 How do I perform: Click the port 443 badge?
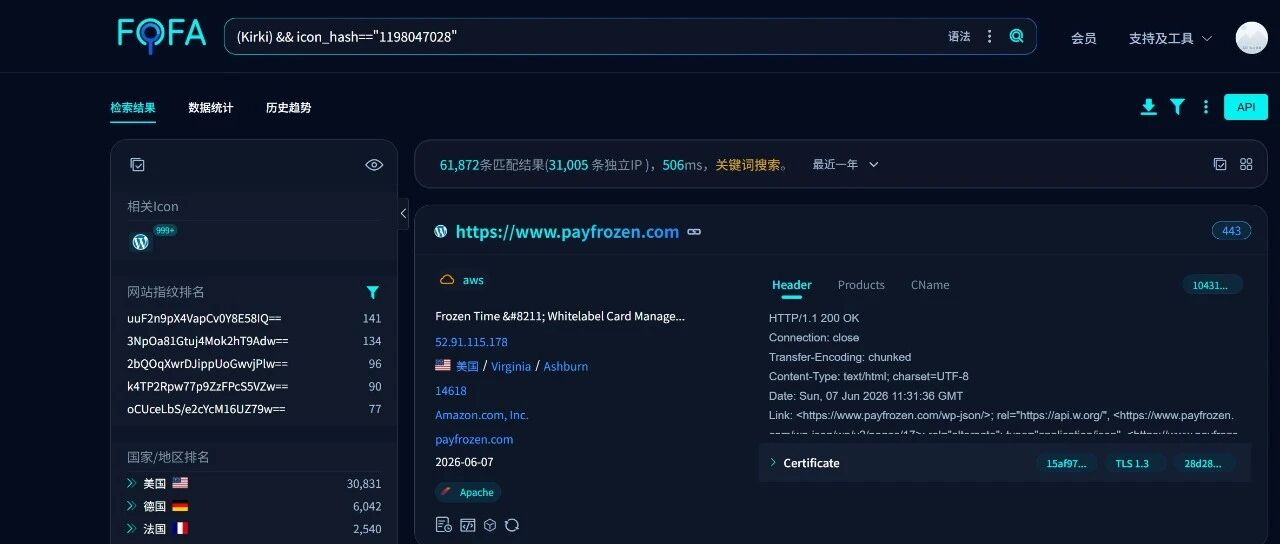tap(1231, 231)
